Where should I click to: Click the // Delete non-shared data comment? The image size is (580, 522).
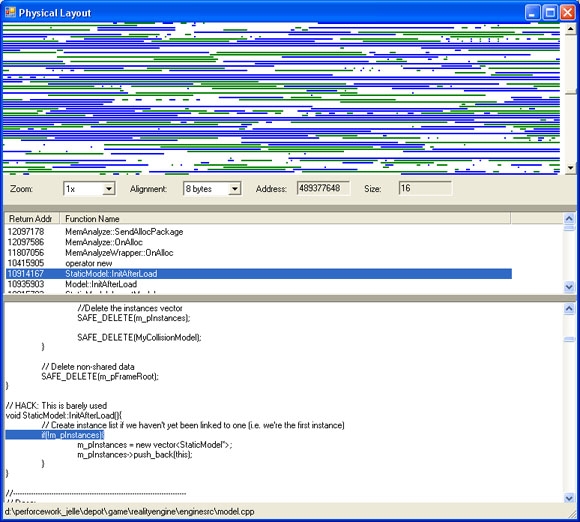(x=88, y=367)
